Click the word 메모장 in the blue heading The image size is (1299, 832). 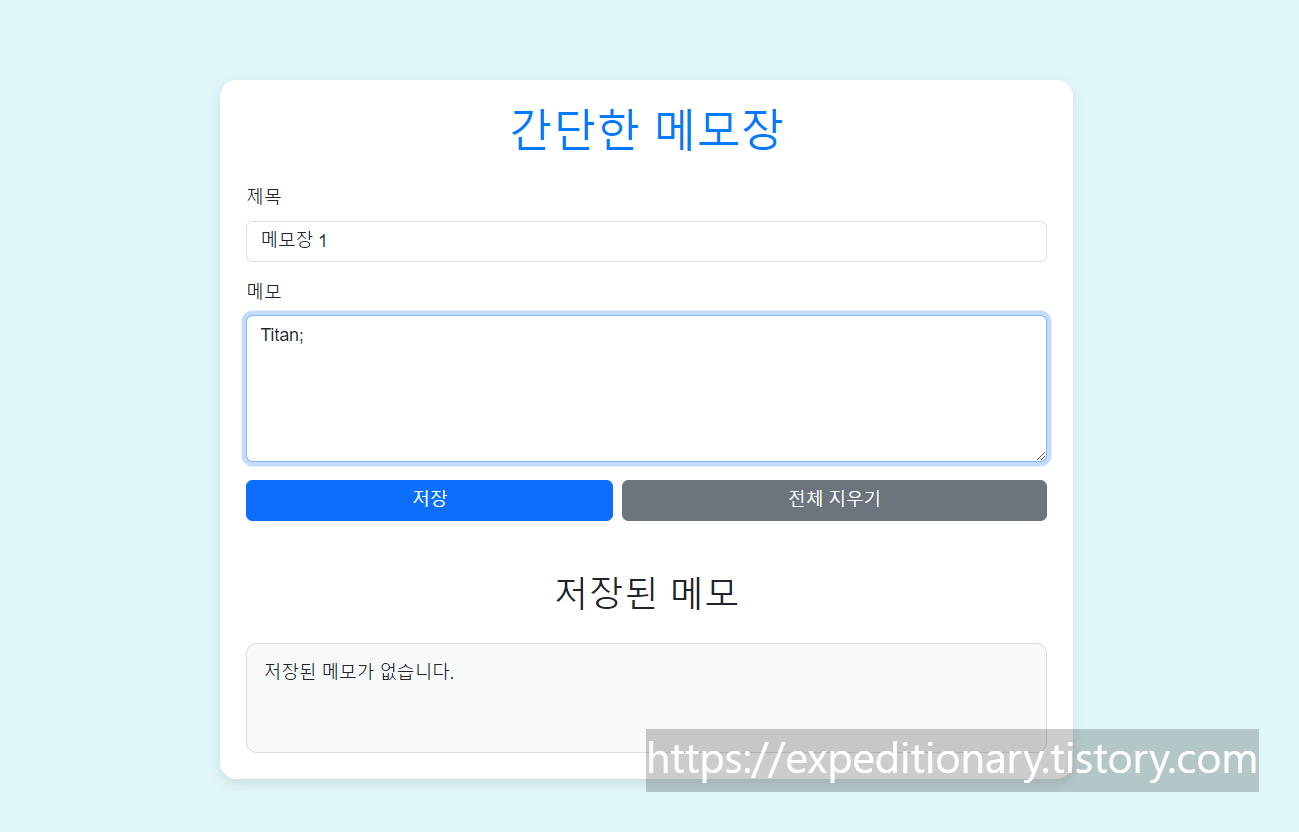coord(719,130)
